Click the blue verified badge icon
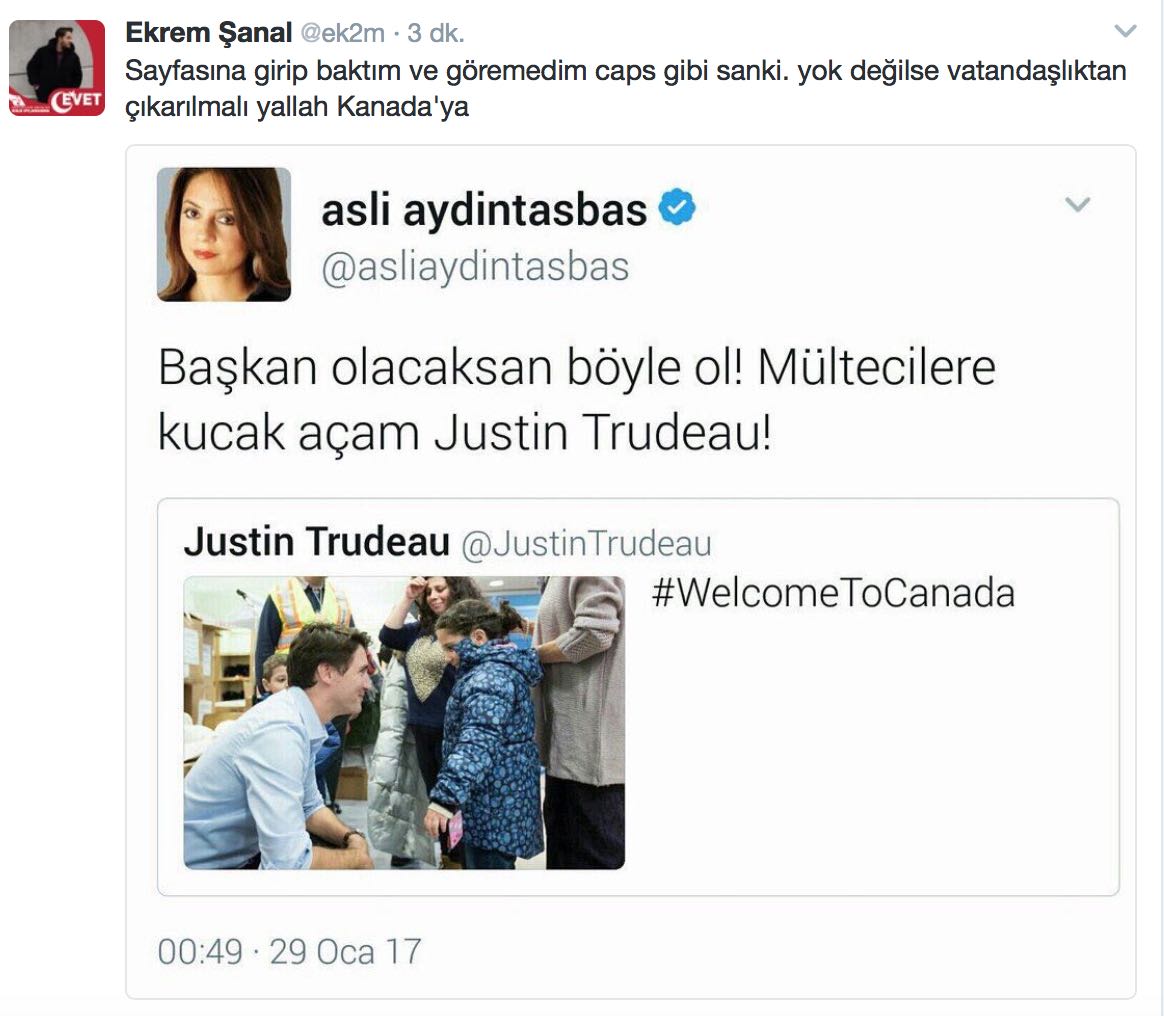The width and height of the screenshot is (1164, 1016). [677, 207]
